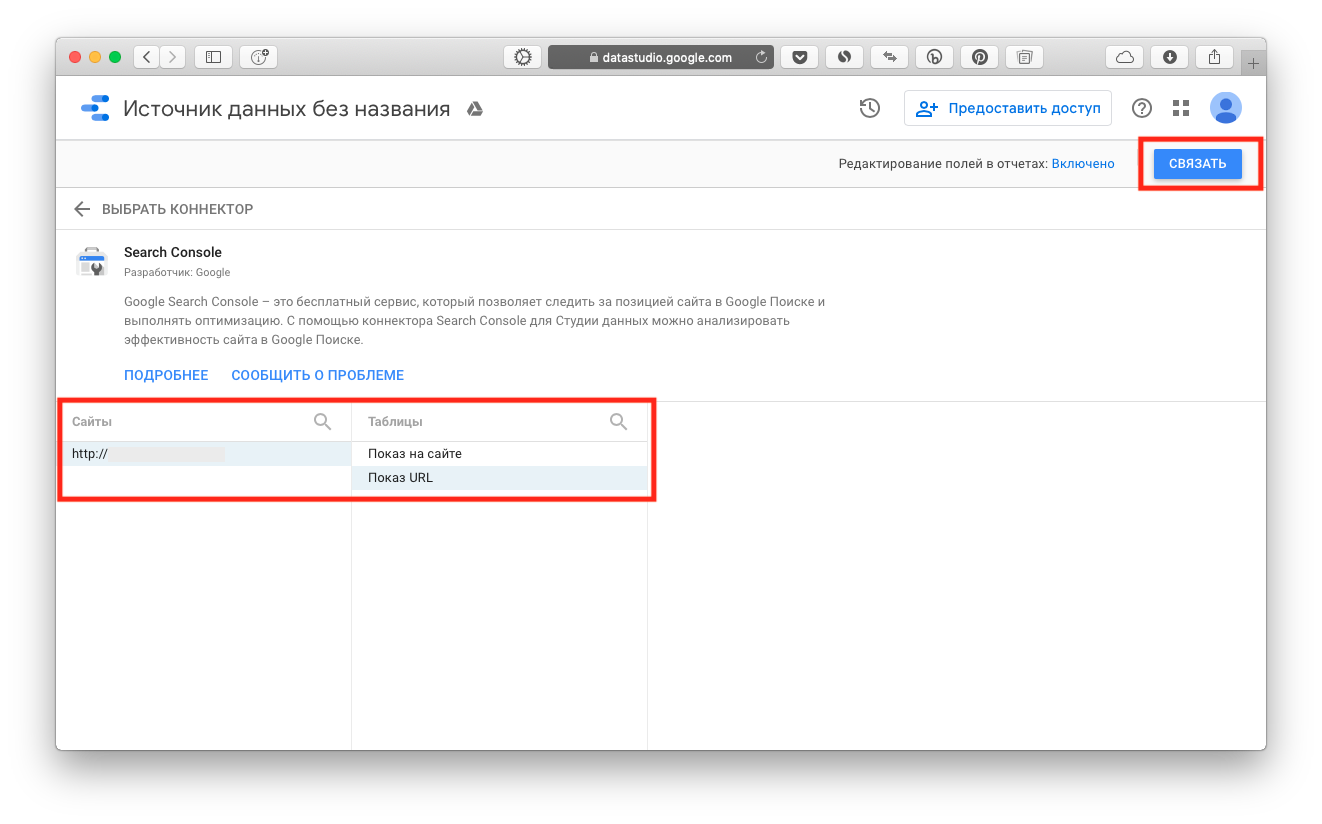
Task: Click the СВЯЗАТЬ button
Action: [x=1197, y=164]
